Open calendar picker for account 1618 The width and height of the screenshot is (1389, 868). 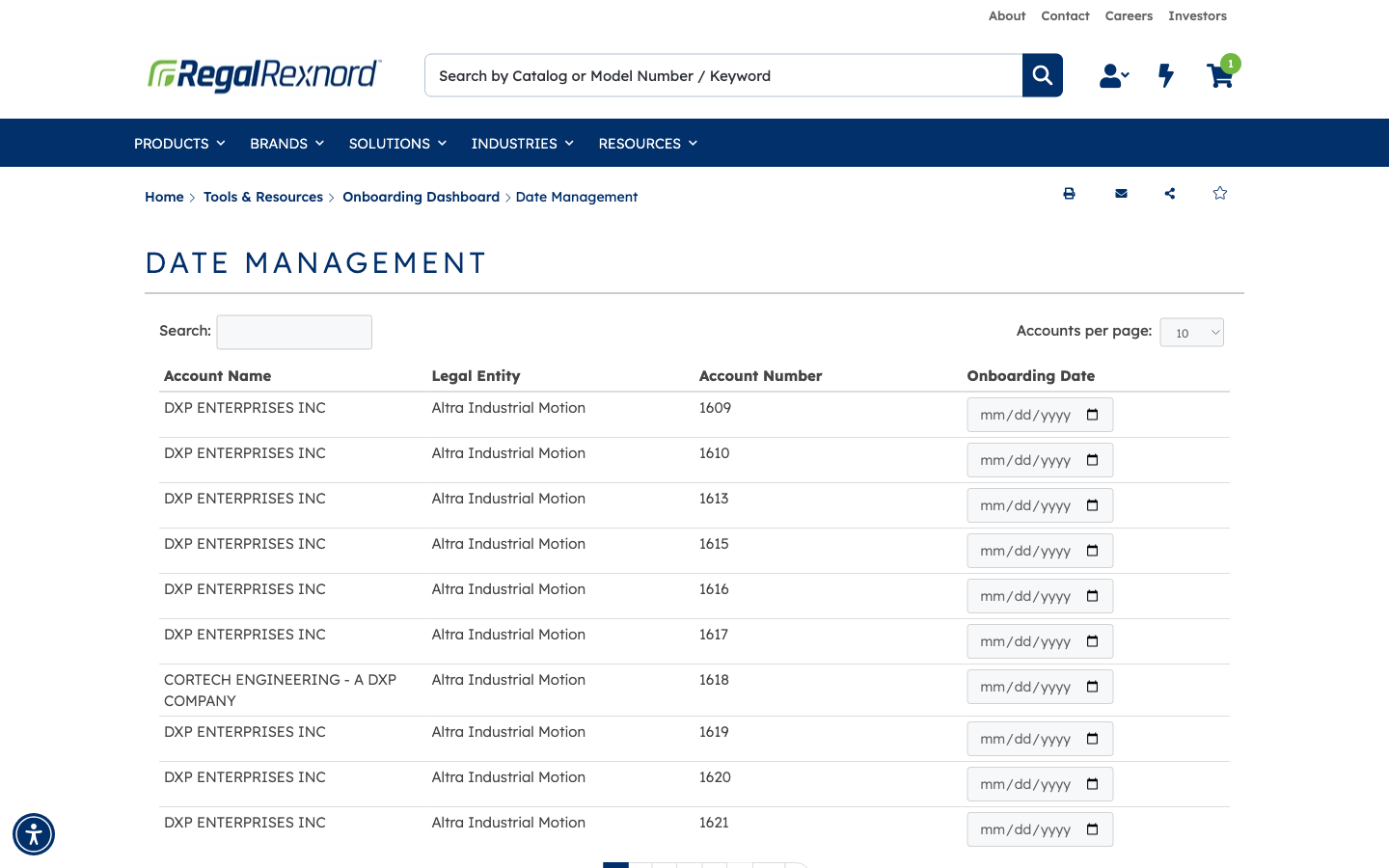[x=1093, y=687]
